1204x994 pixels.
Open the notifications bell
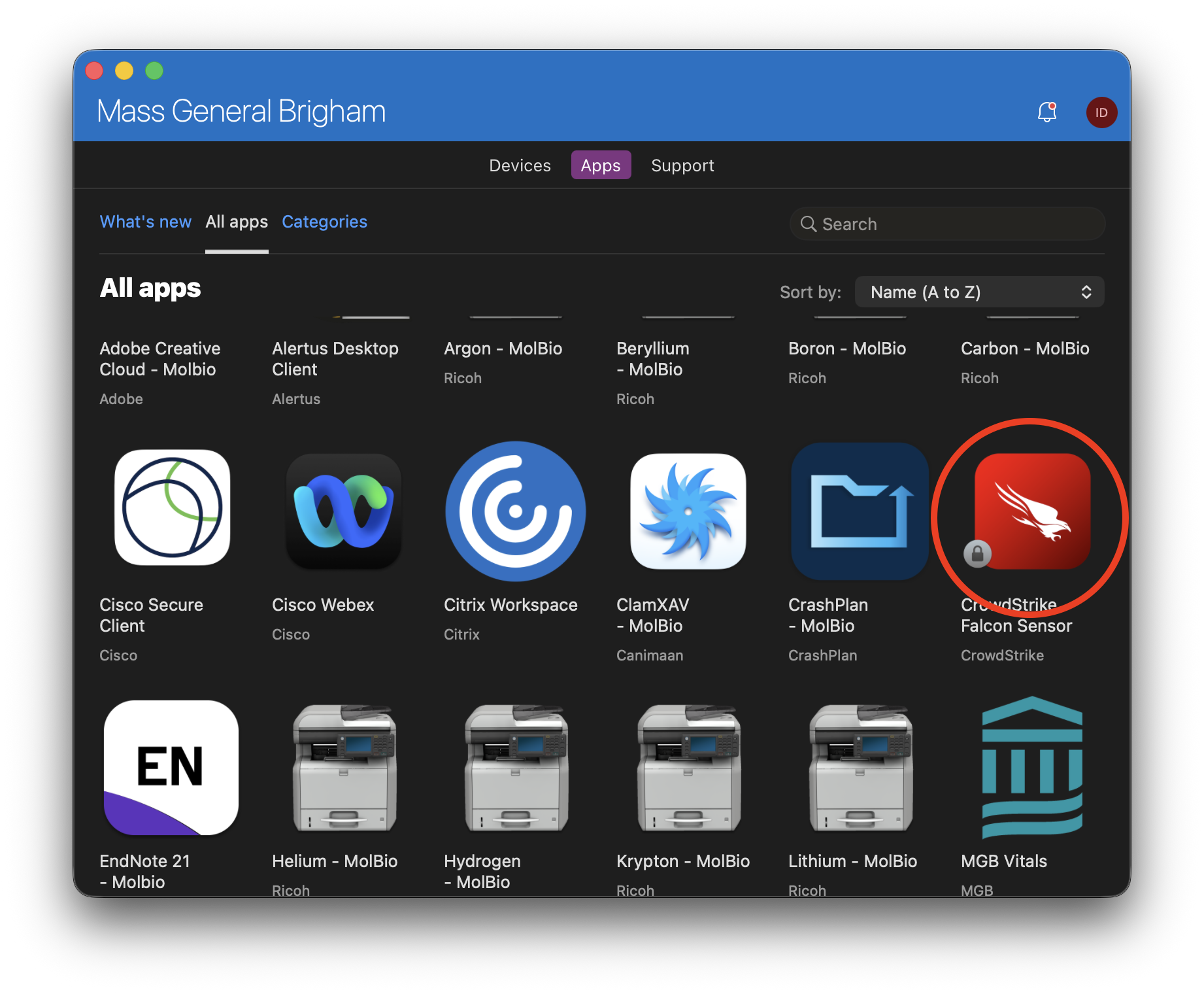tap(1047, 112)
